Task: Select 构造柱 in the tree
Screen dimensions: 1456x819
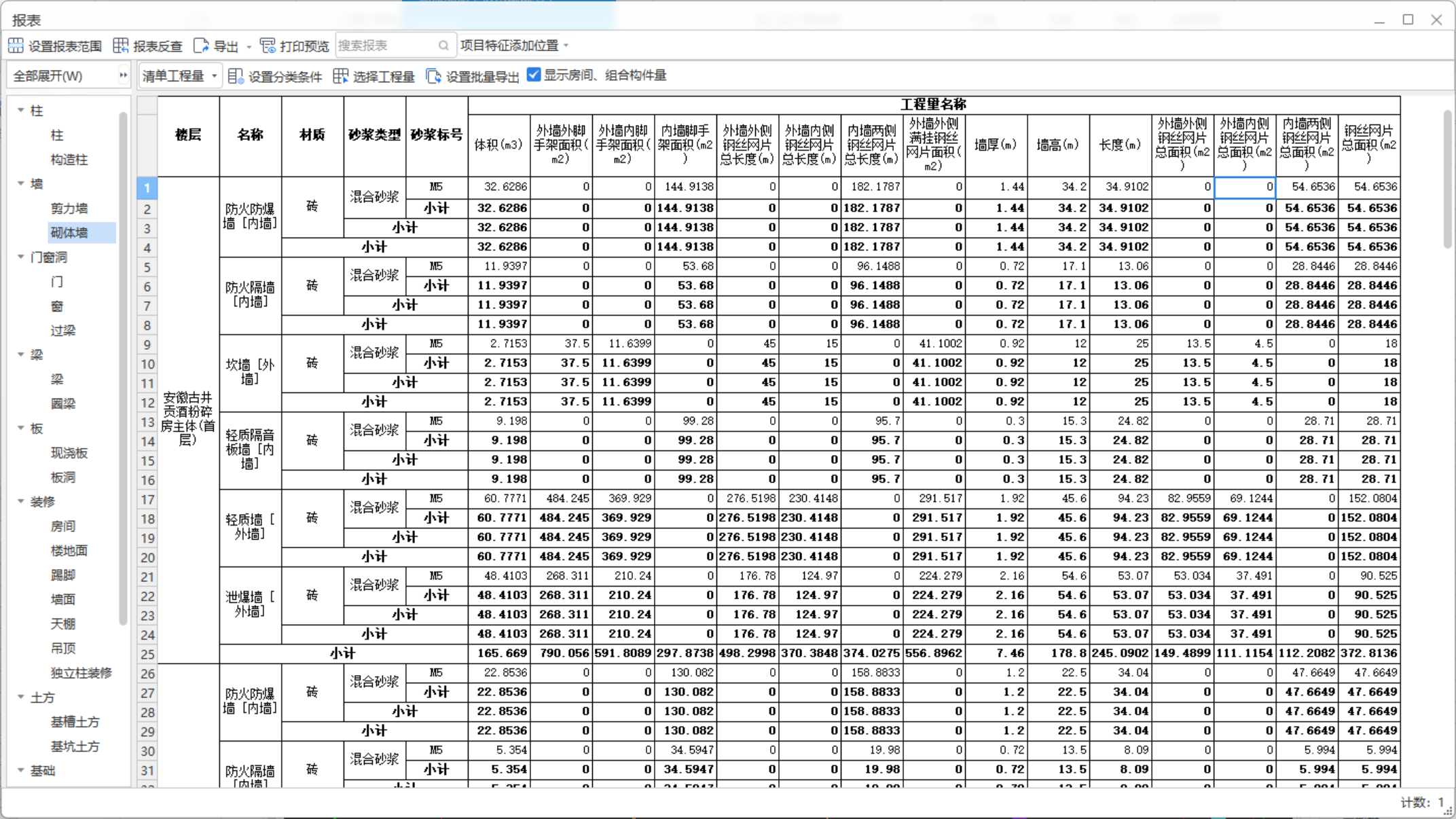Action: click(x=69, y=160)
